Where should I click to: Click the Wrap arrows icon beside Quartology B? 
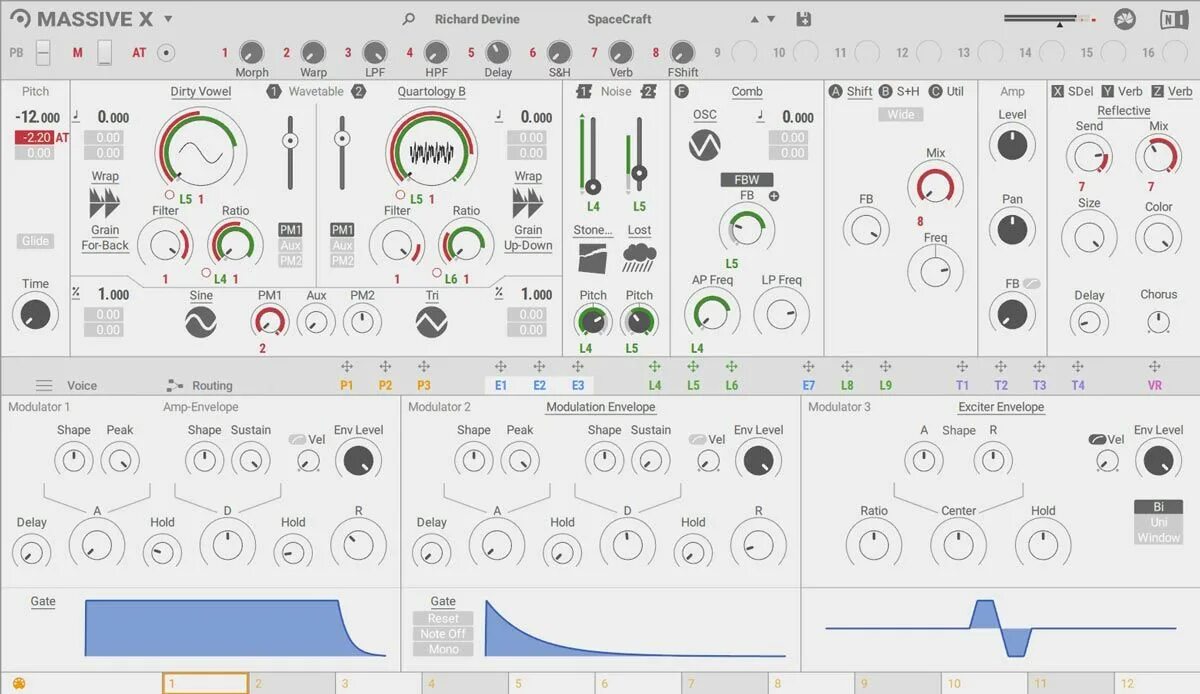tap(528, 203)
